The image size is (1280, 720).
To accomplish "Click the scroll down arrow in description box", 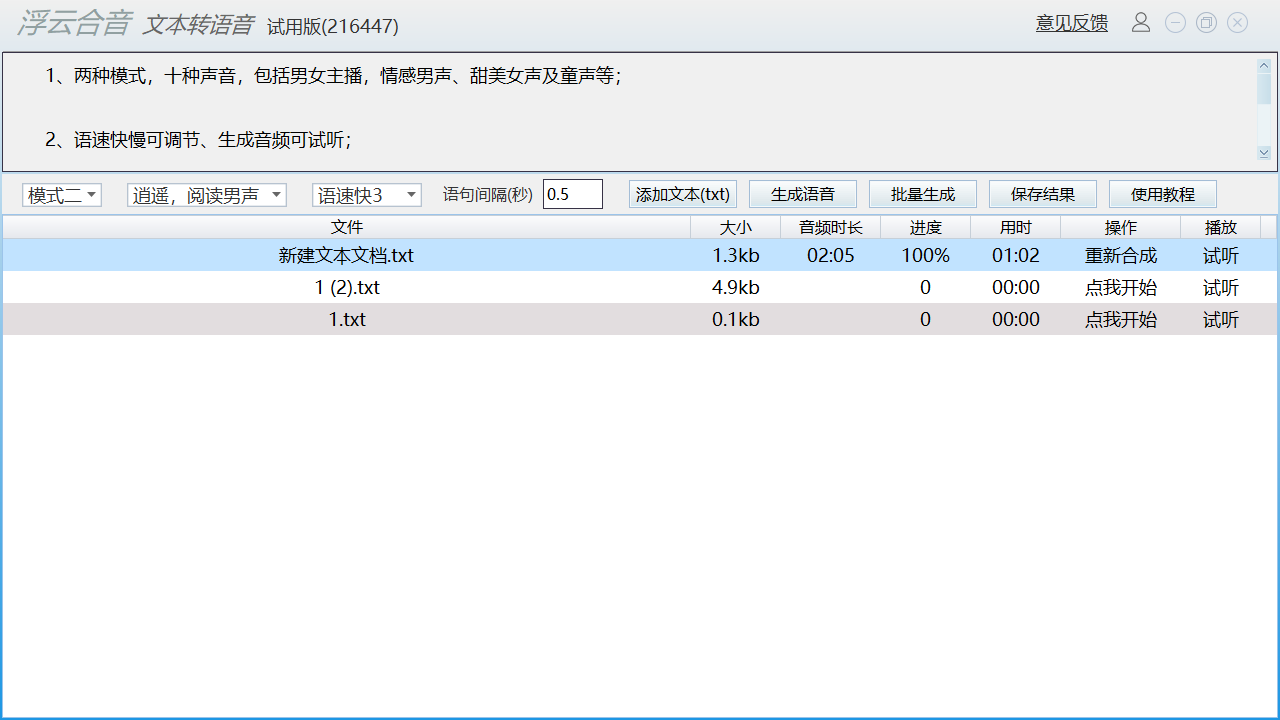I will click(x=1264, y=153).
